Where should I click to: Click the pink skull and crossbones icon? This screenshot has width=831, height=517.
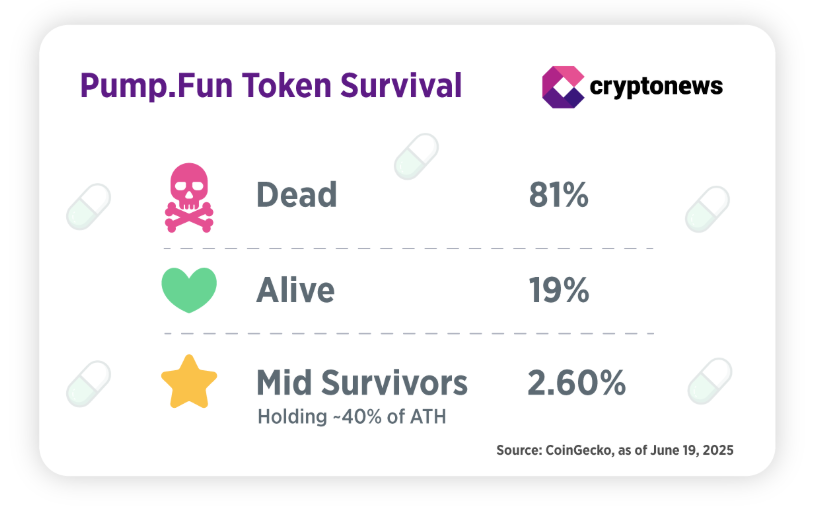[x=189, y=198]
